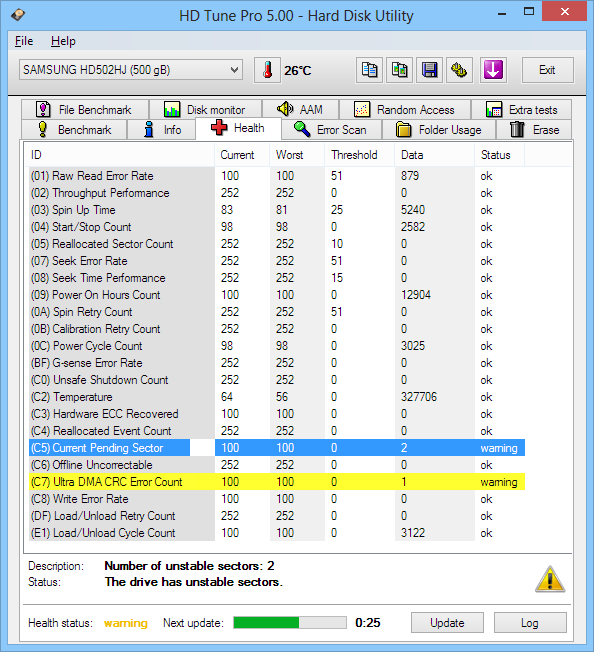Click the yellow warning triangle icon
This screenshot has width=594, height=652.
(x=550, y=579)
